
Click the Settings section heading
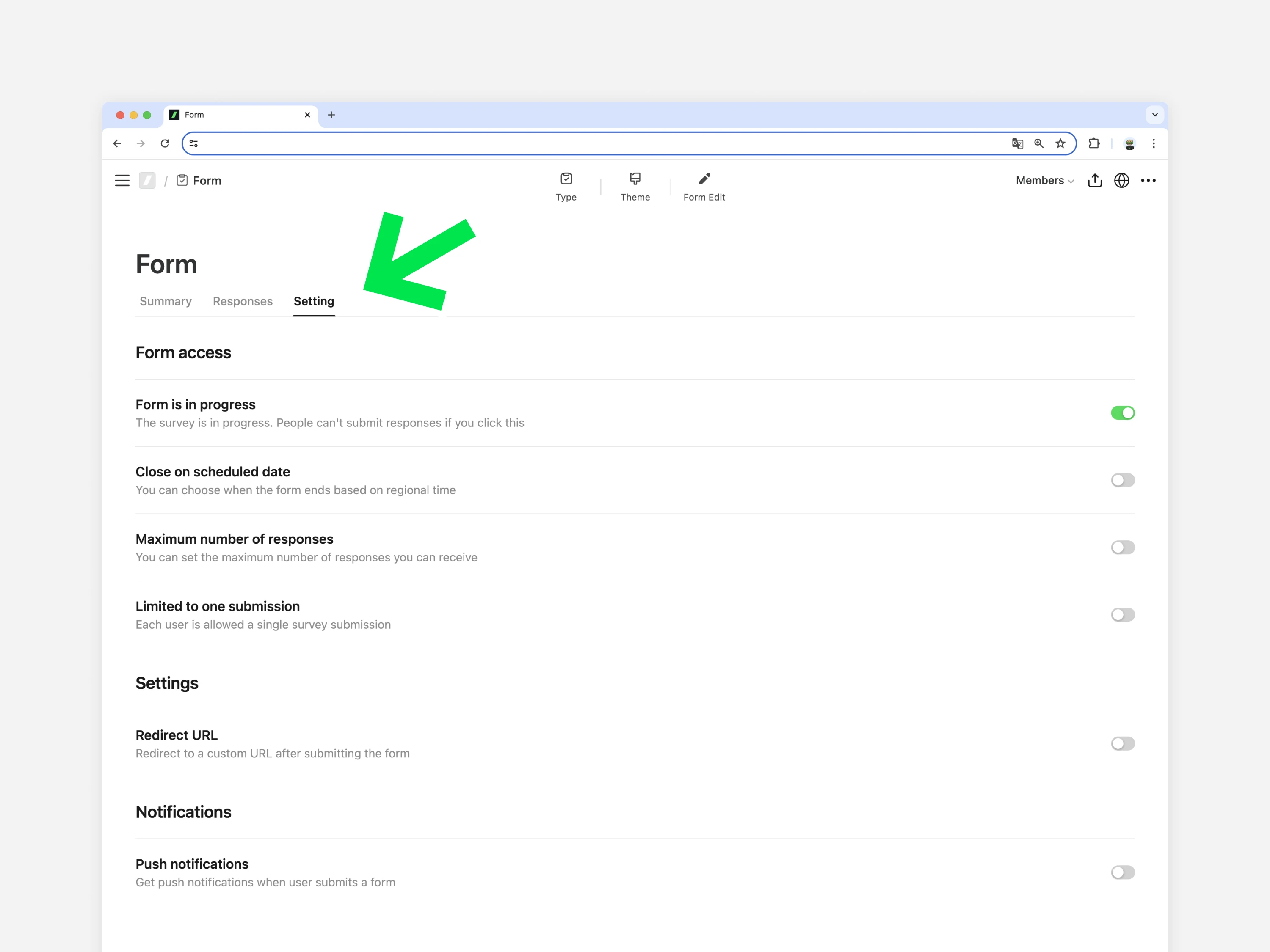(x=167, y=683)
